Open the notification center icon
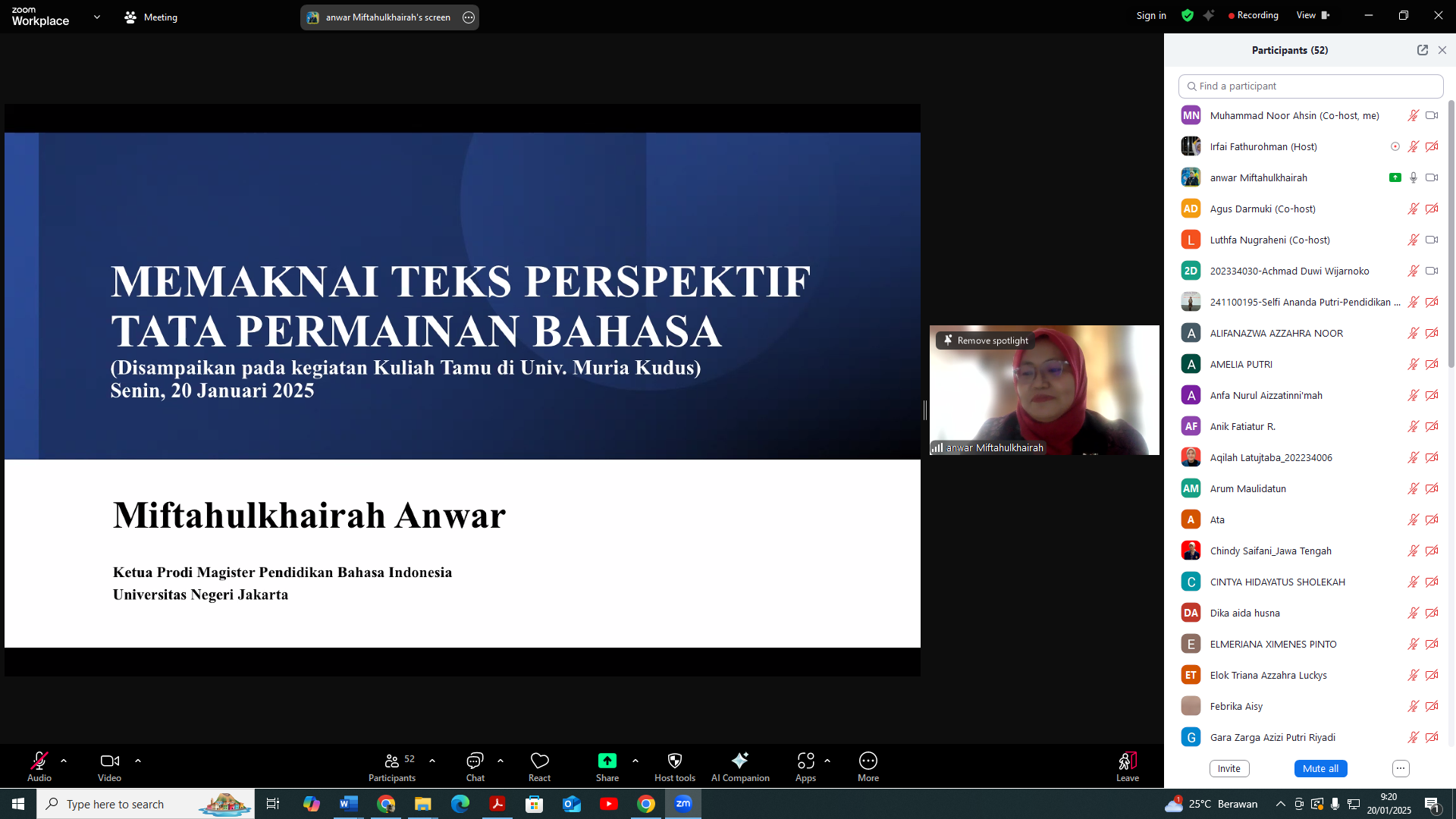The height and width of the screenshot is (819, 1456). pos(1432,804)
